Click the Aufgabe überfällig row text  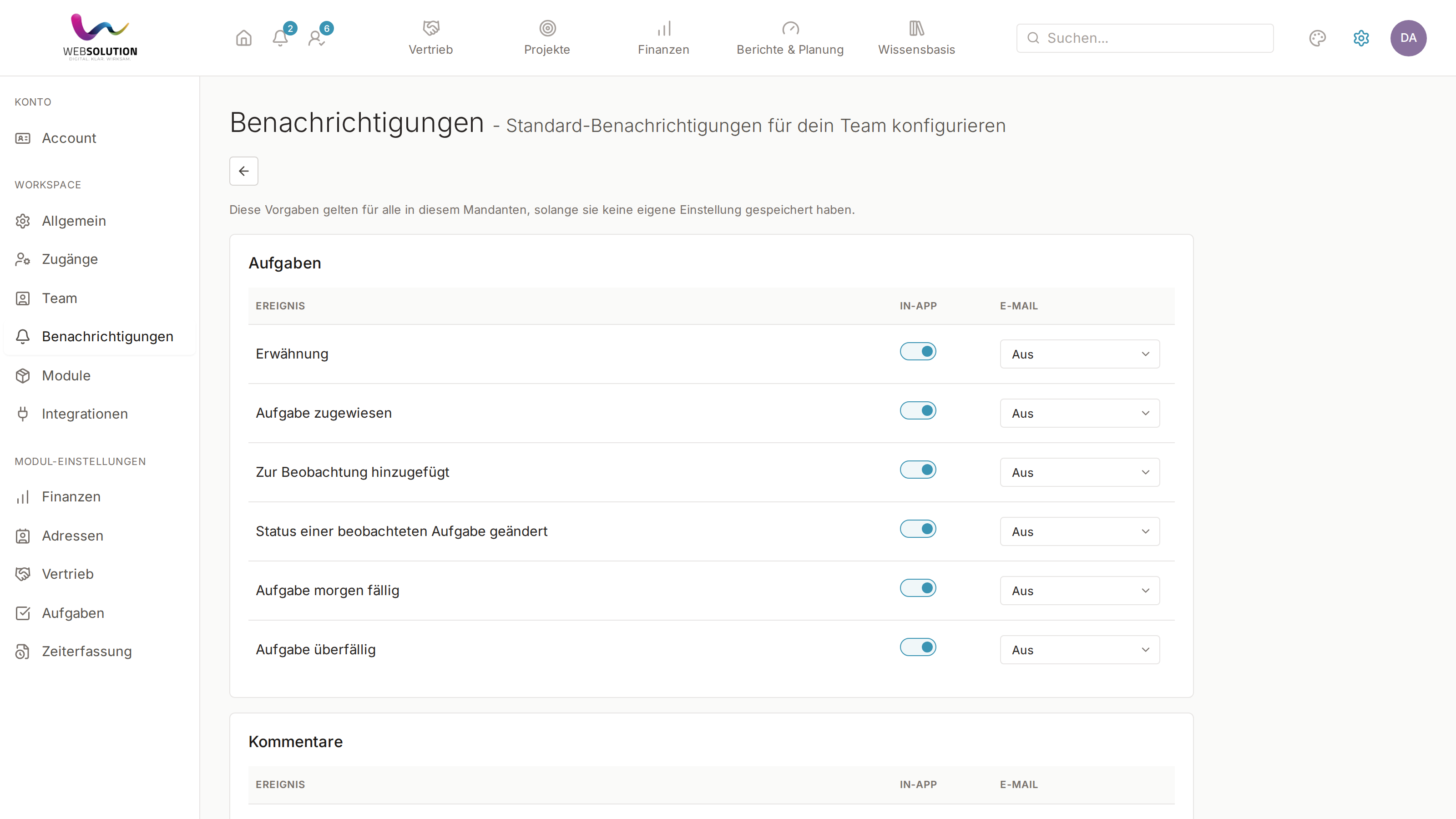point(315,650)
